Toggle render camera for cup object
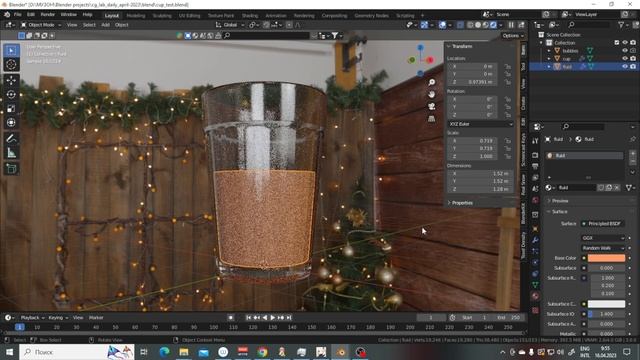Screen dimensions: 640x360 click(x=633, y=58)
